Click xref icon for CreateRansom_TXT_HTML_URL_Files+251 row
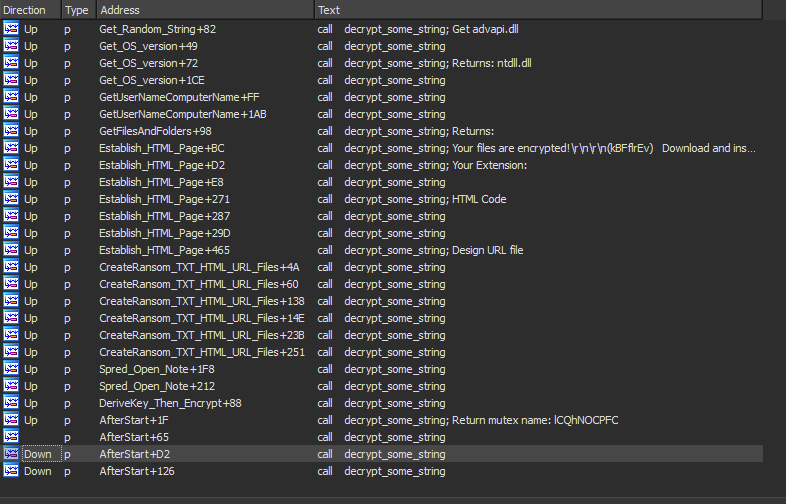 click(x=11, y=353)
